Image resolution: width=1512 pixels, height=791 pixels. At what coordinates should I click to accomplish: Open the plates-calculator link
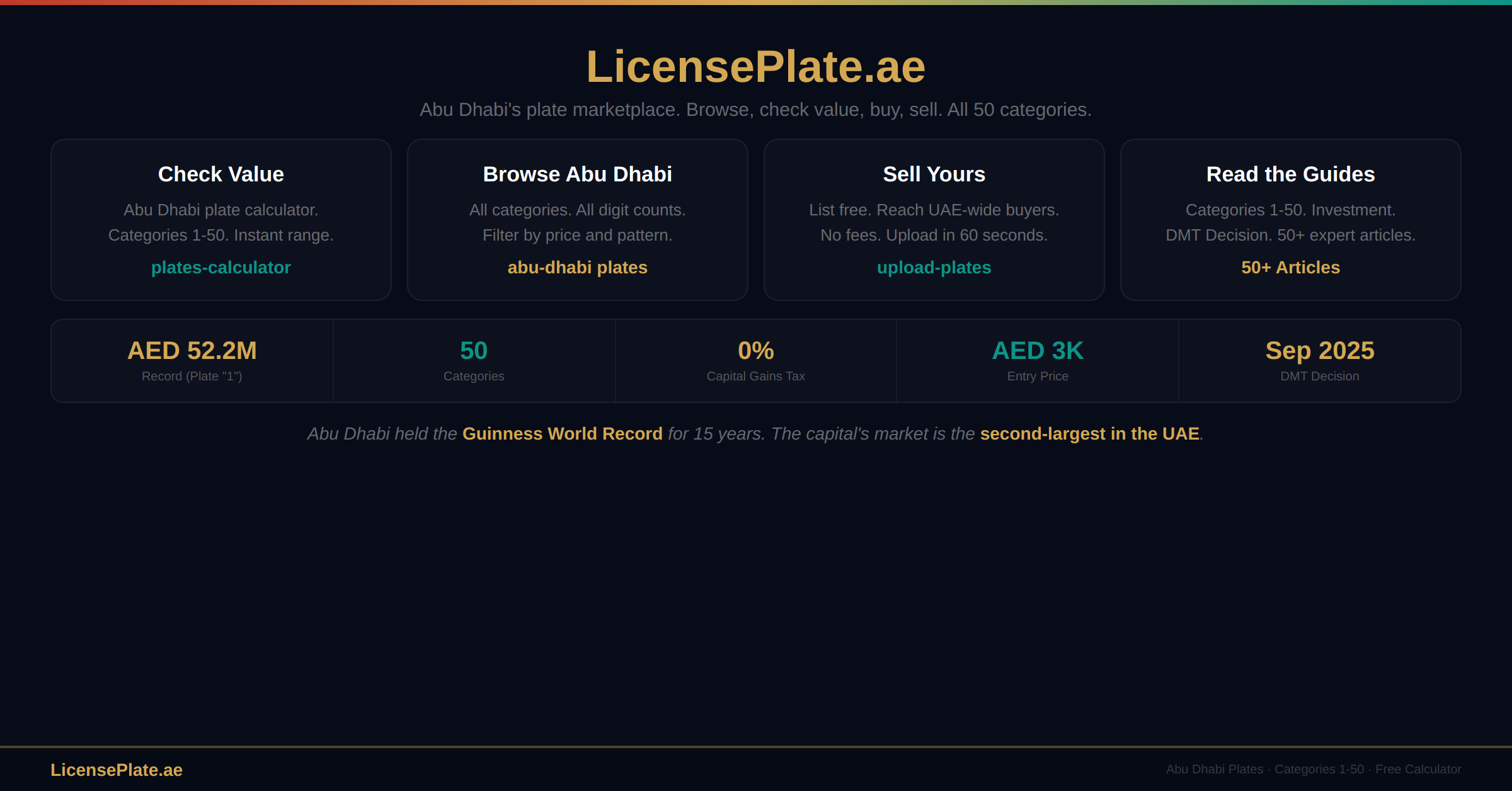click(220, 268)
